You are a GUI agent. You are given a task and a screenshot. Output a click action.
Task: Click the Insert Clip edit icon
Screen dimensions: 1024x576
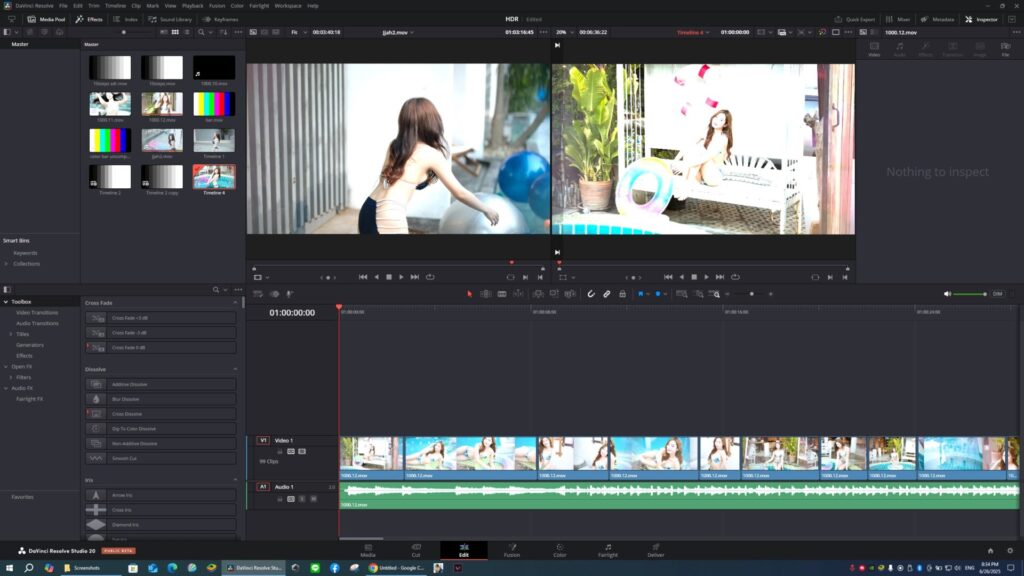[537, 294]
